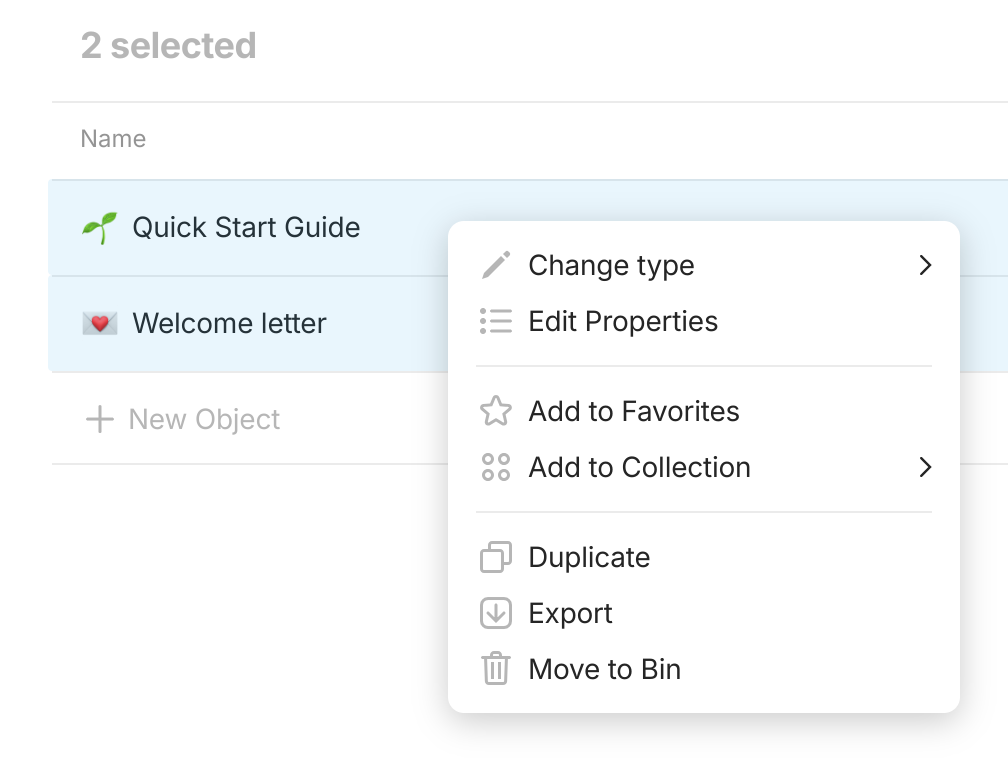Image resolution: width=1008 pixels, height=758 pixels.
Task: Click the seedling icon of Quick Start Guide
Action: 99,227
